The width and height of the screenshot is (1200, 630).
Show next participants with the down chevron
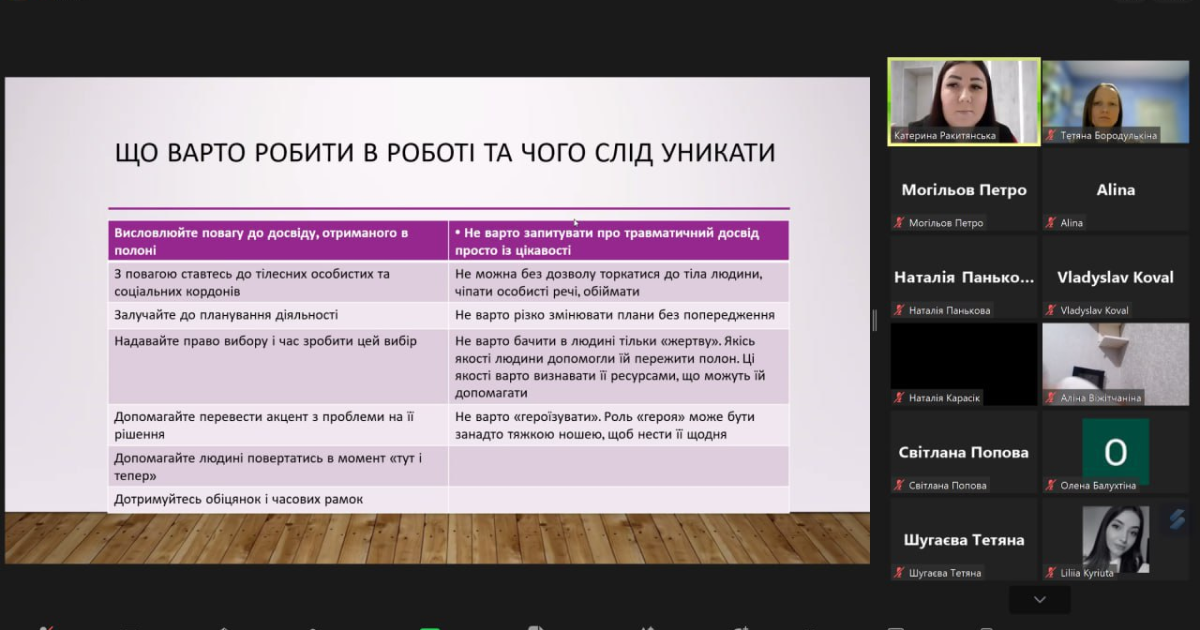pyautogui.click(x=1039, y=600)
